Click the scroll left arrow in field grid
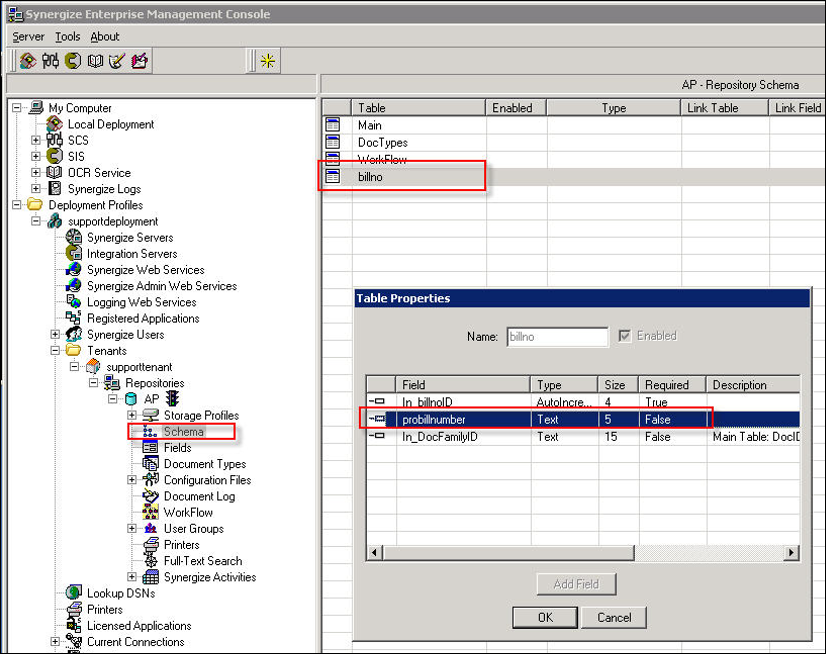Viewport: 826px width, 654px height. [375, 553]
